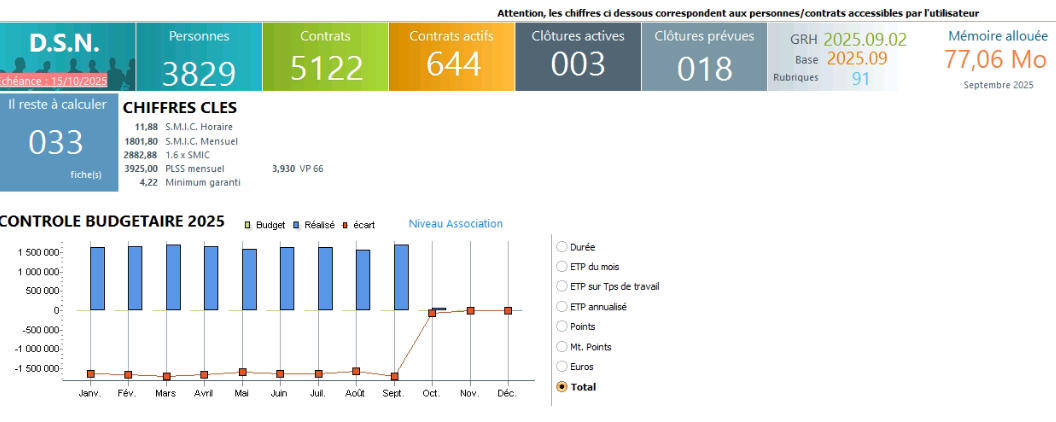This screenshot has height=422, width=1056.
Task: Click the Il reste à calculer tile
Action: 57,141
